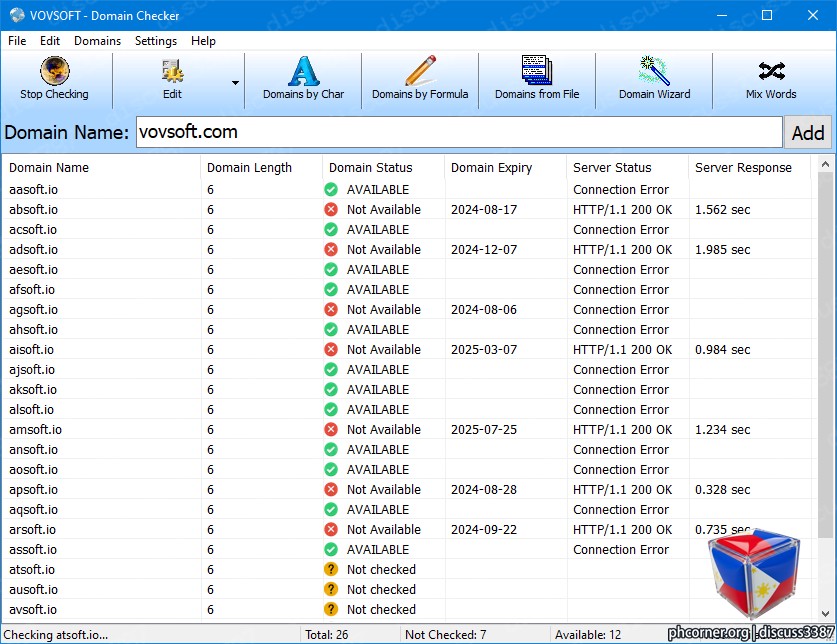837x644 pixels.
Task: Click Checking atsoft.io status text
Action: point(56,634)
